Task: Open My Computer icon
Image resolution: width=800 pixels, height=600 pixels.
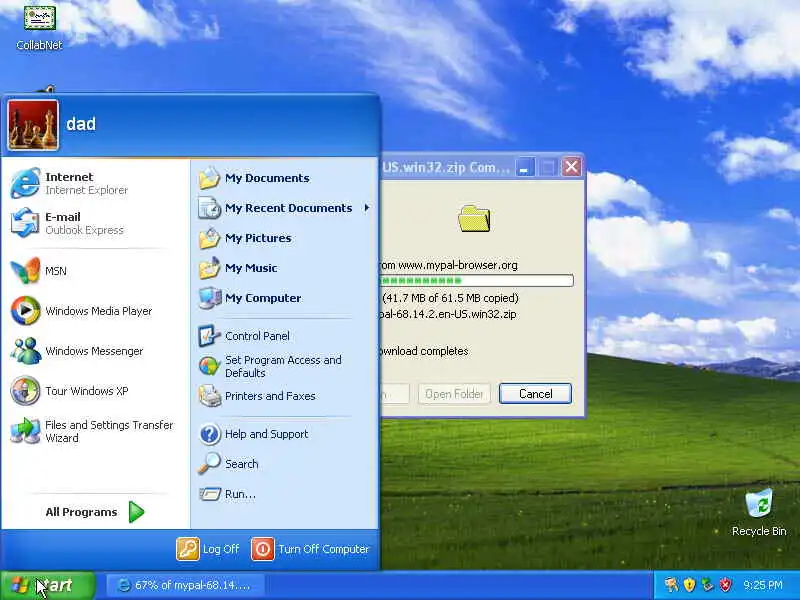Action: point(209,298)
